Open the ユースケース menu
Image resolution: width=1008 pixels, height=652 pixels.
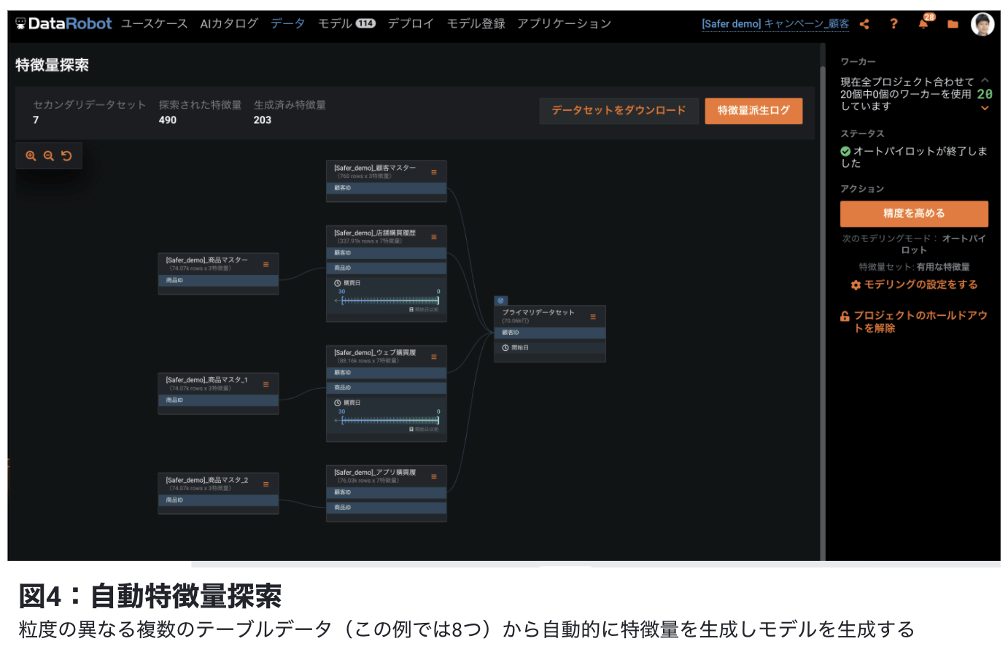[154, 24]
